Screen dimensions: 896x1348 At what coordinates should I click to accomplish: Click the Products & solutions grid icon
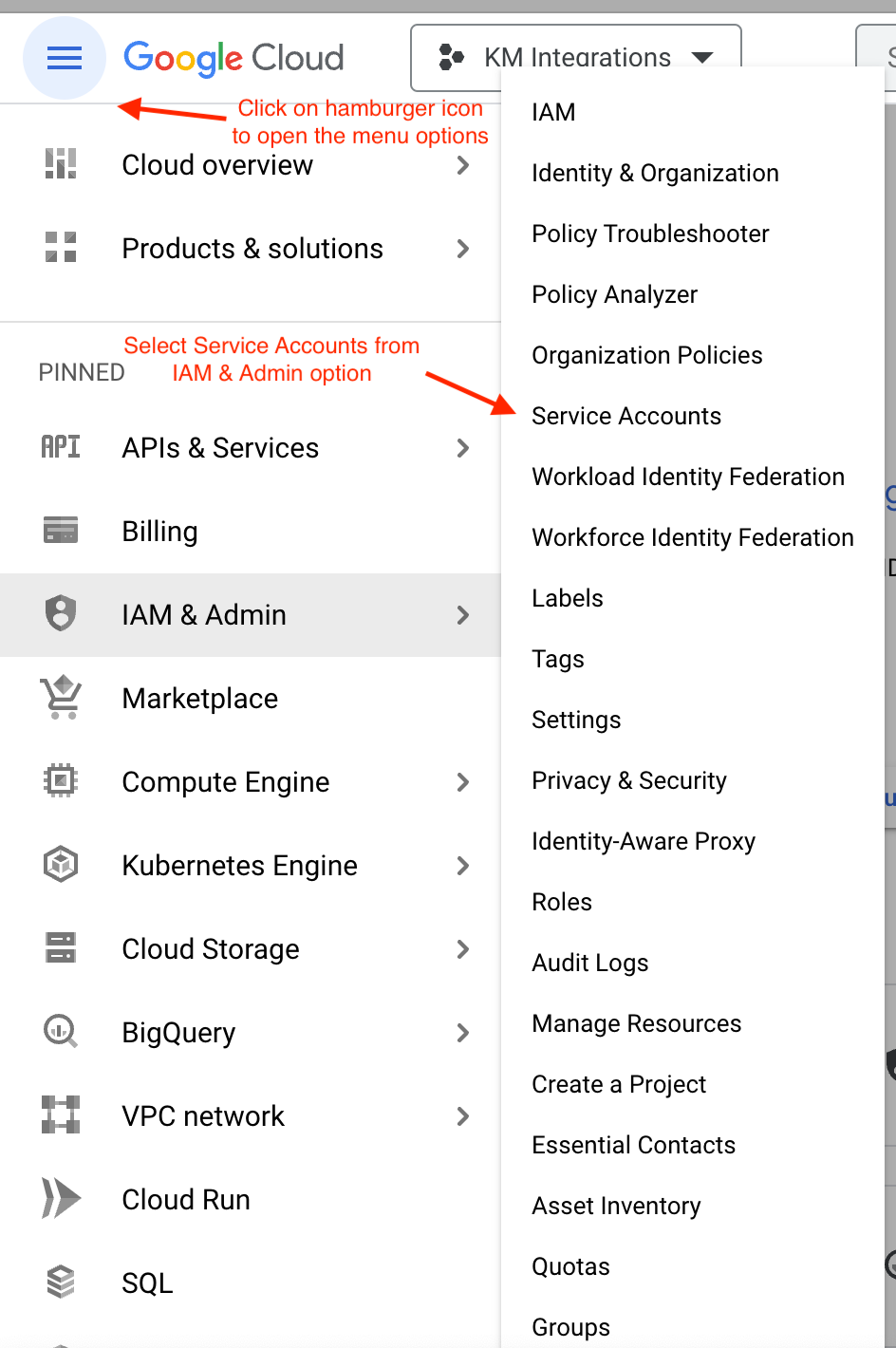[61, 248]
